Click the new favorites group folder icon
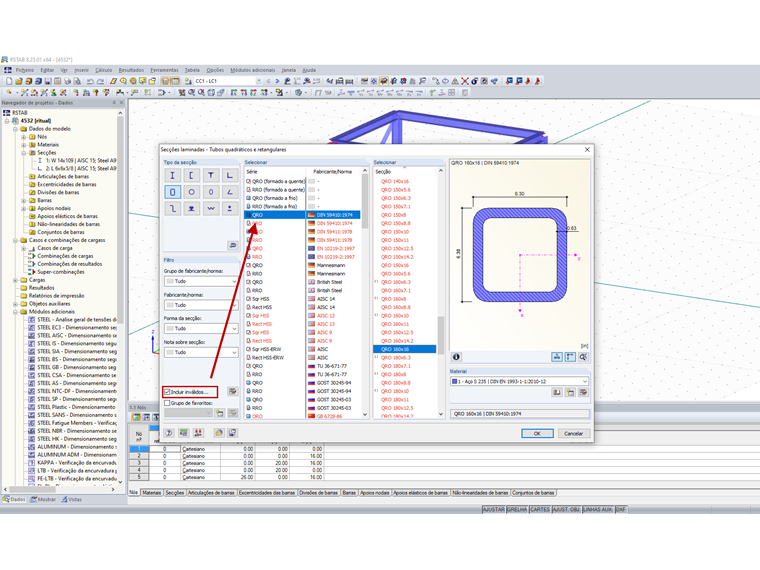 pos(220,413)
